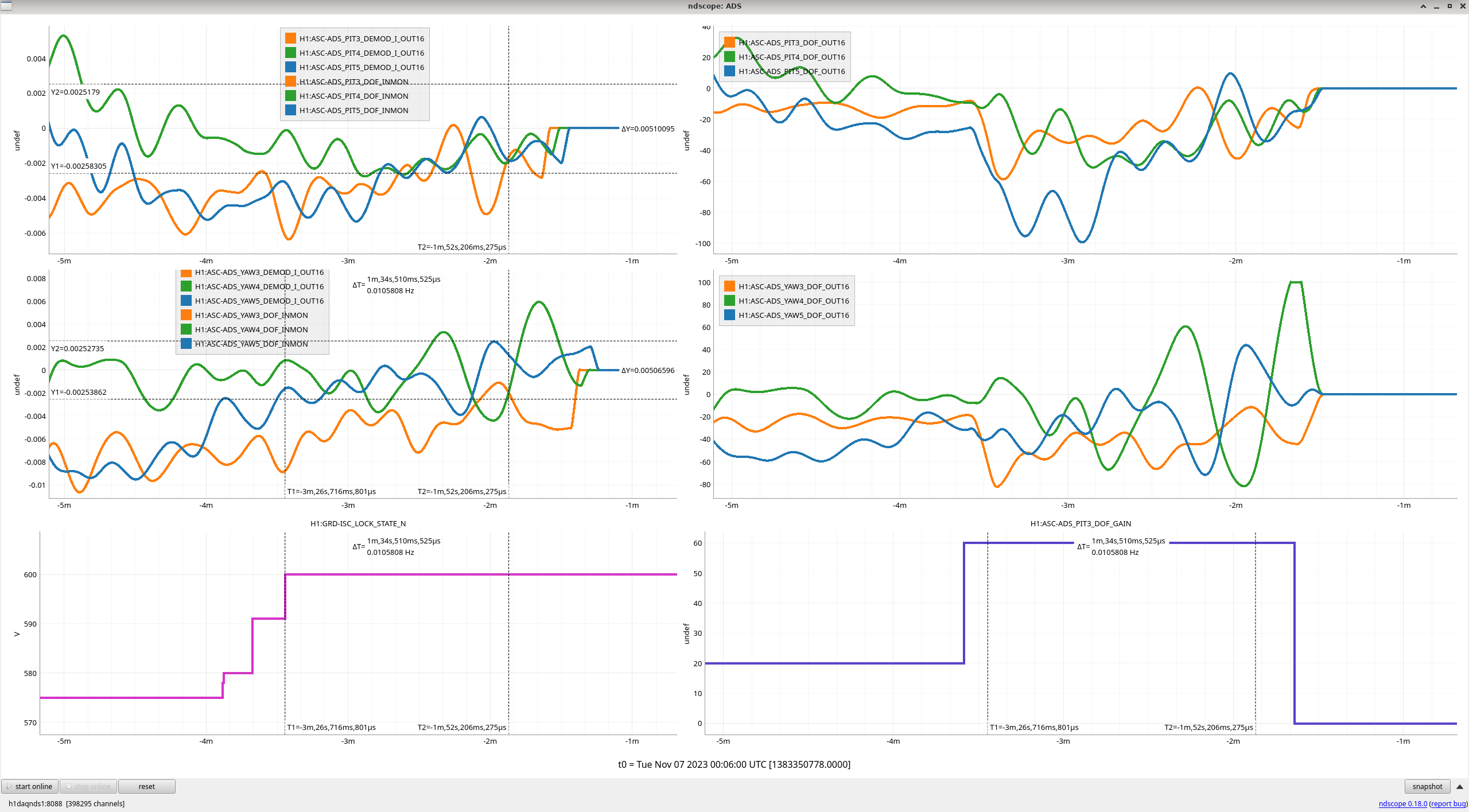1469x812 pixels.
Task: Open the report bug link
Action: click(1448, 803)
